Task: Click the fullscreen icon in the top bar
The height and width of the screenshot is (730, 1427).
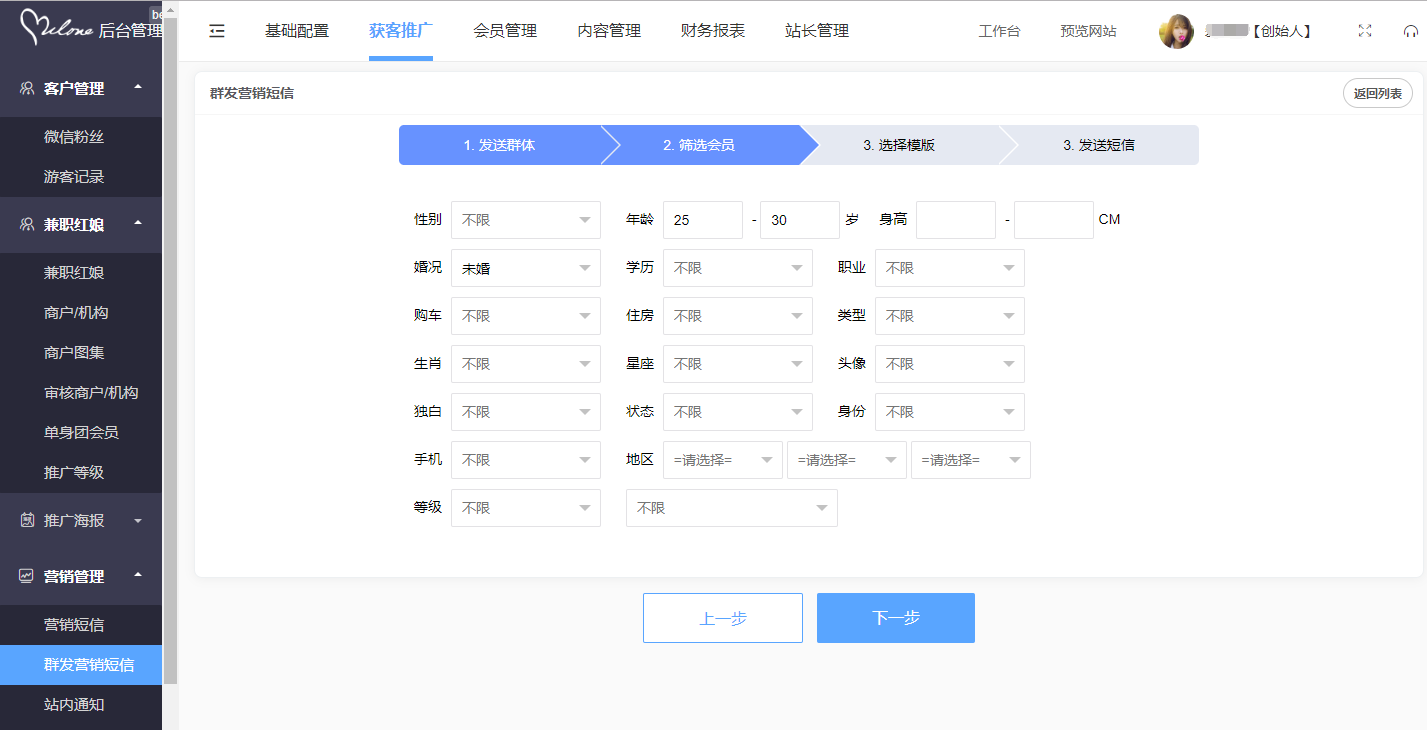Action: coord(1365,31)
